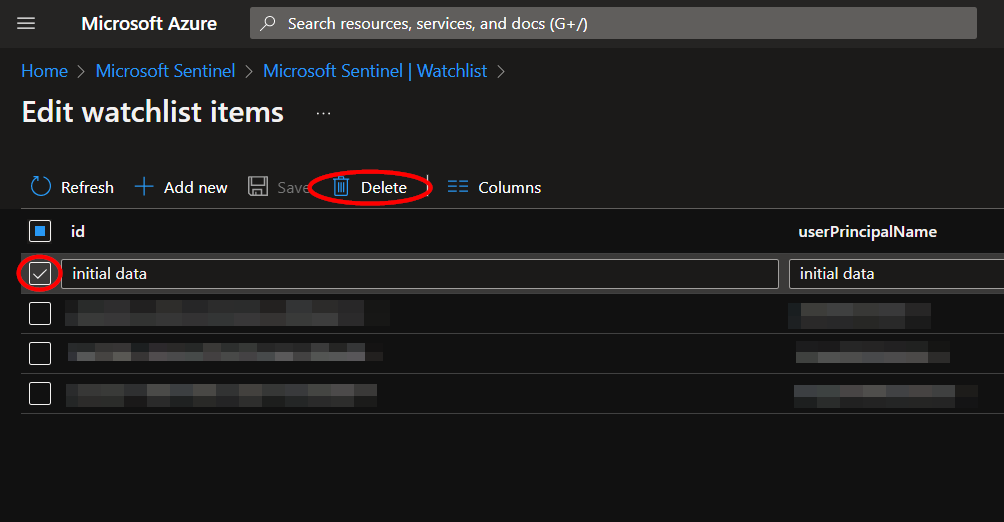Click the Edit watchlist items heading
1004x522 pixels.
pos(152,112)
